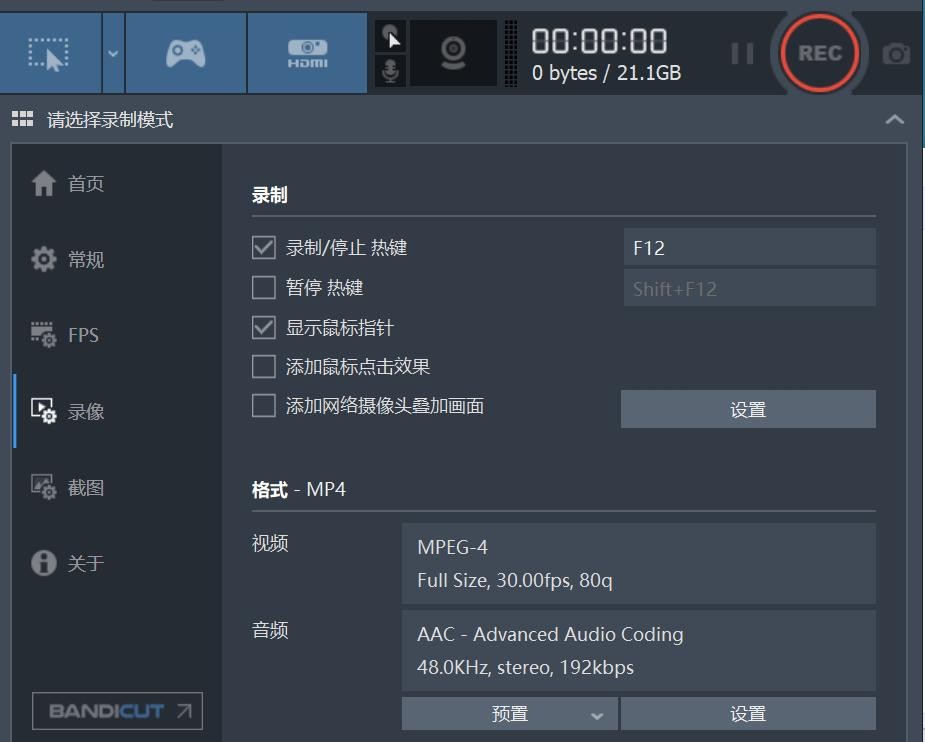Toggle the mouse cursor overlay icon

[x=391, y=37]
